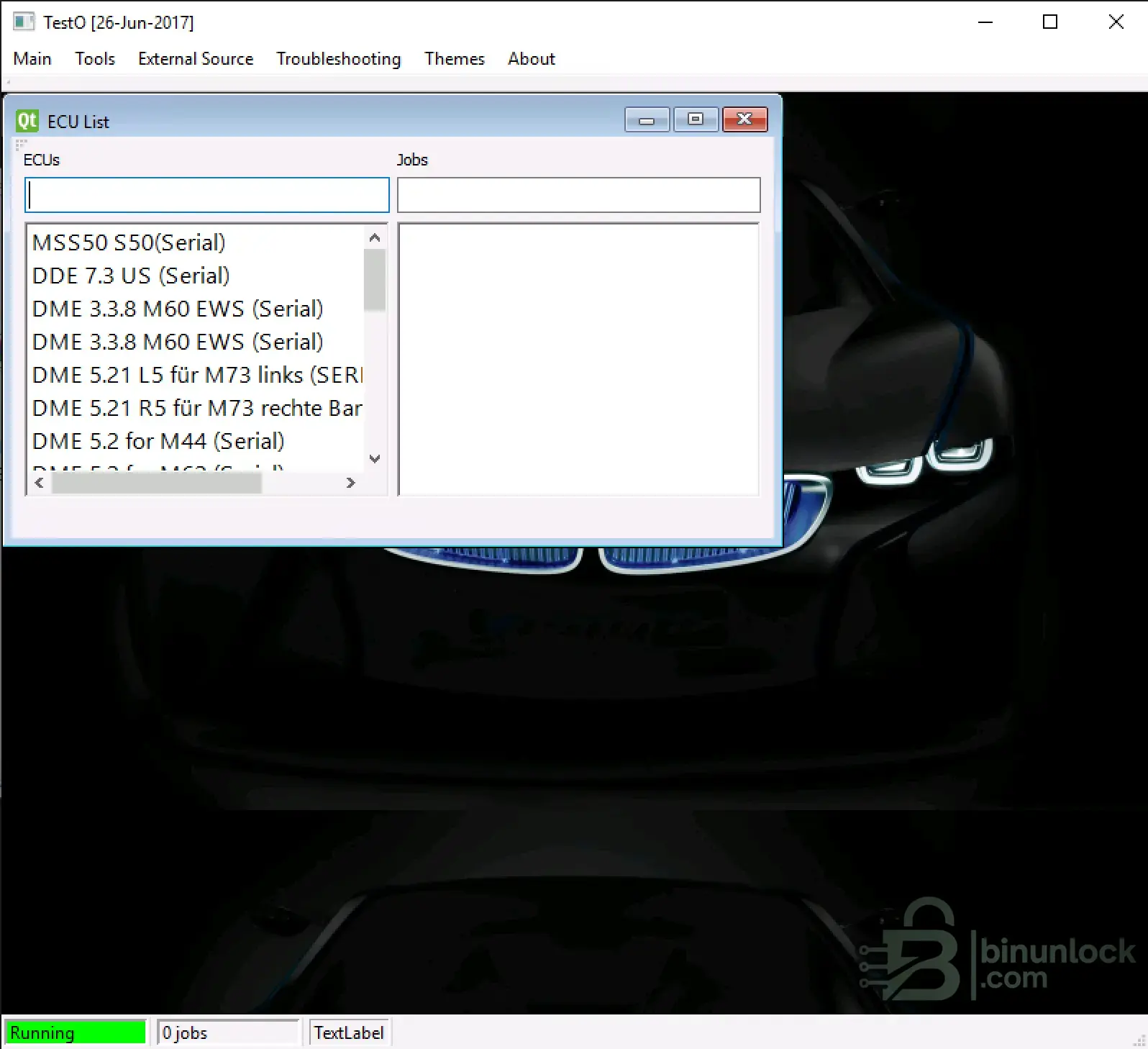The width and height of the screenshot is (1148, 1049).
Task: Open the Themes menu
Action: [x=455, y=59]
